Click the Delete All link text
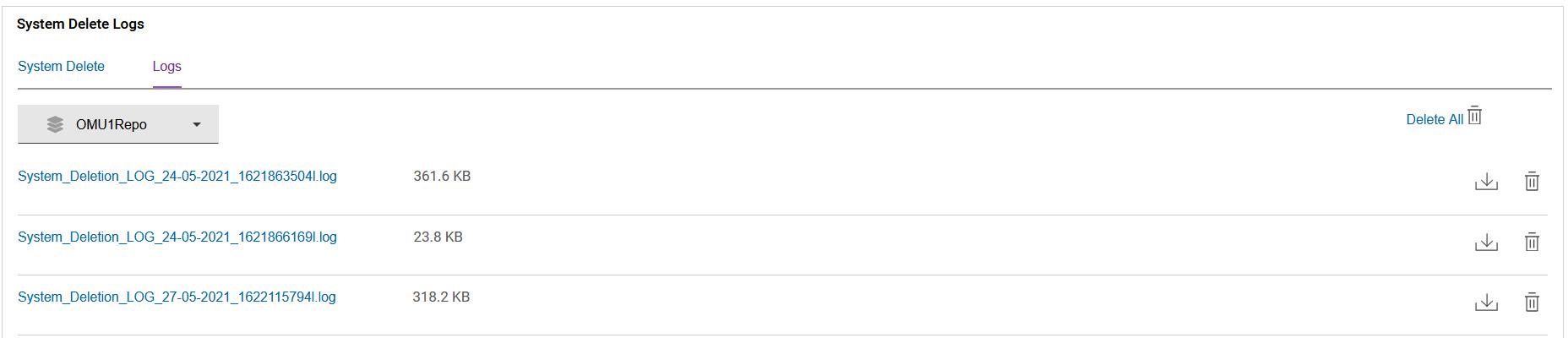 [1434, 120]
